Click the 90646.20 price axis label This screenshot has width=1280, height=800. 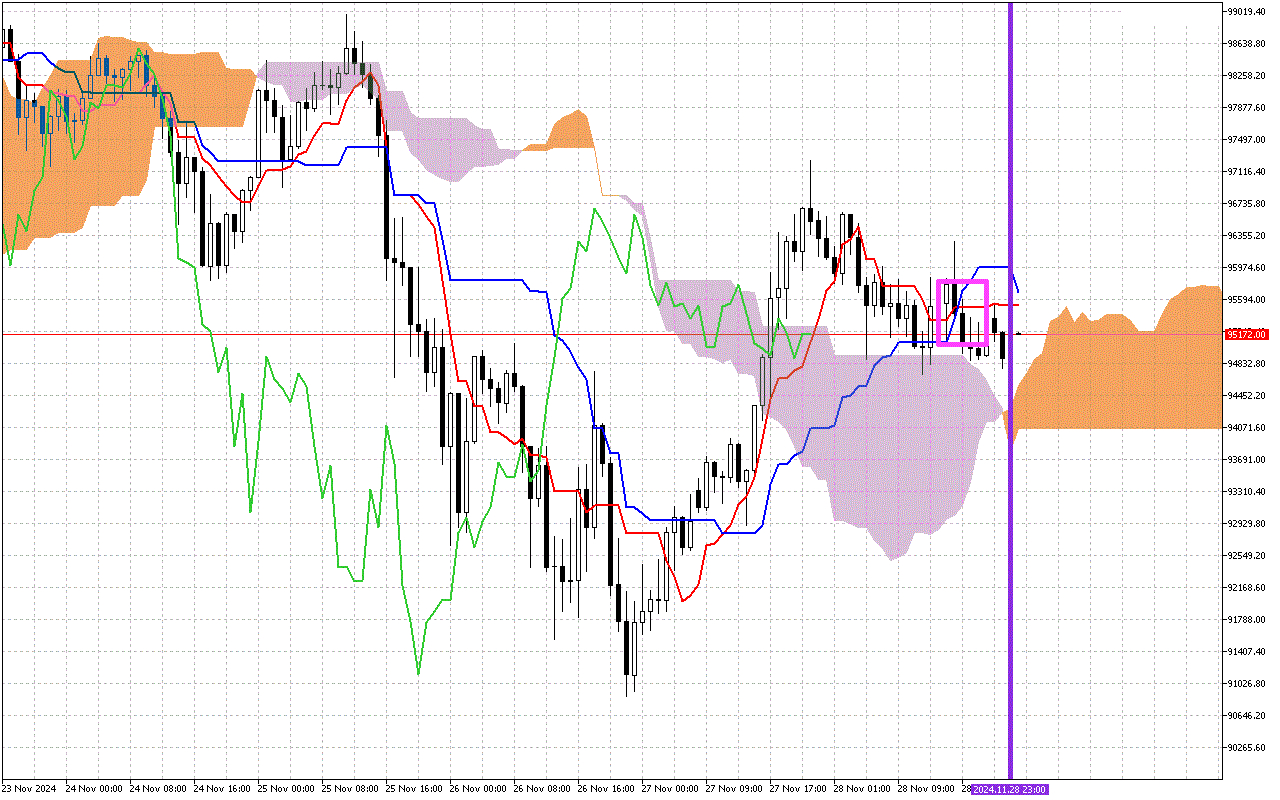(x=1248, y=716)
